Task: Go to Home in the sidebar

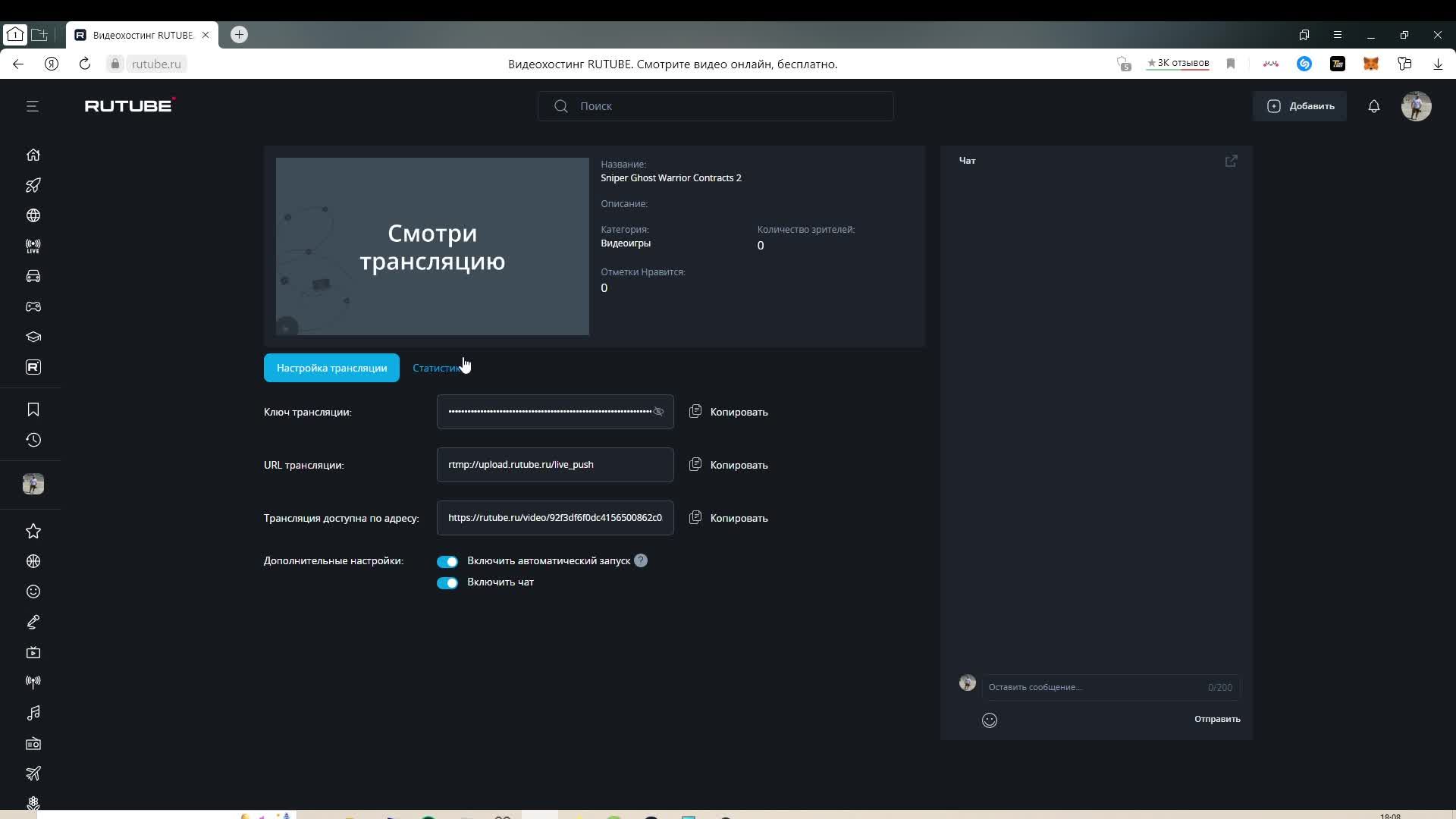Action: [33, 155]
